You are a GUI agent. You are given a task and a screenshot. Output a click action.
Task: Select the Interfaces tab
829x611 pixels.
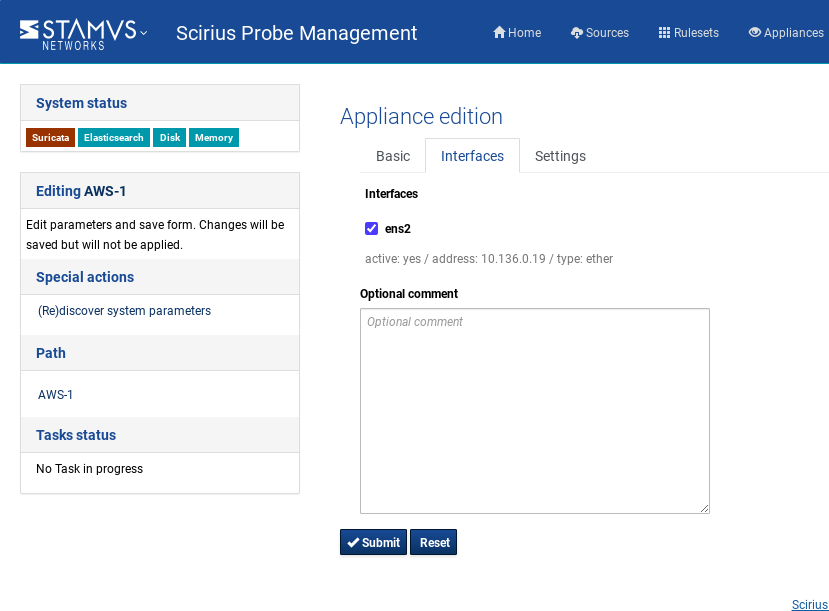[x=472, y=156]
